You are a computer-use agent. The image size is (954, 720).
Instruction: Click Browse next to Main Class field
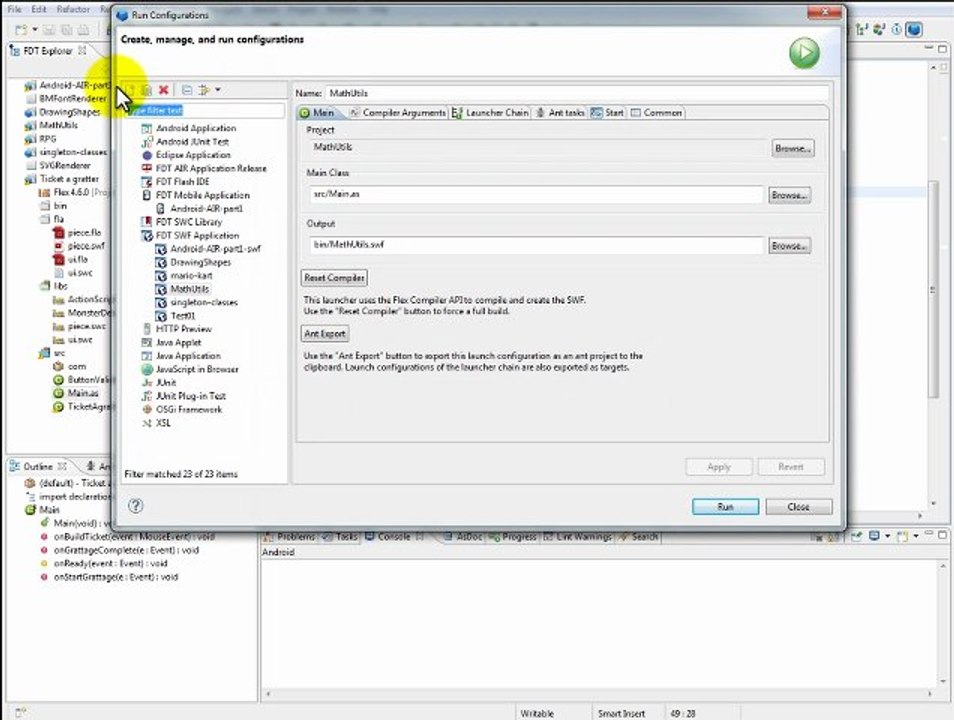click(x=789, y=195)
